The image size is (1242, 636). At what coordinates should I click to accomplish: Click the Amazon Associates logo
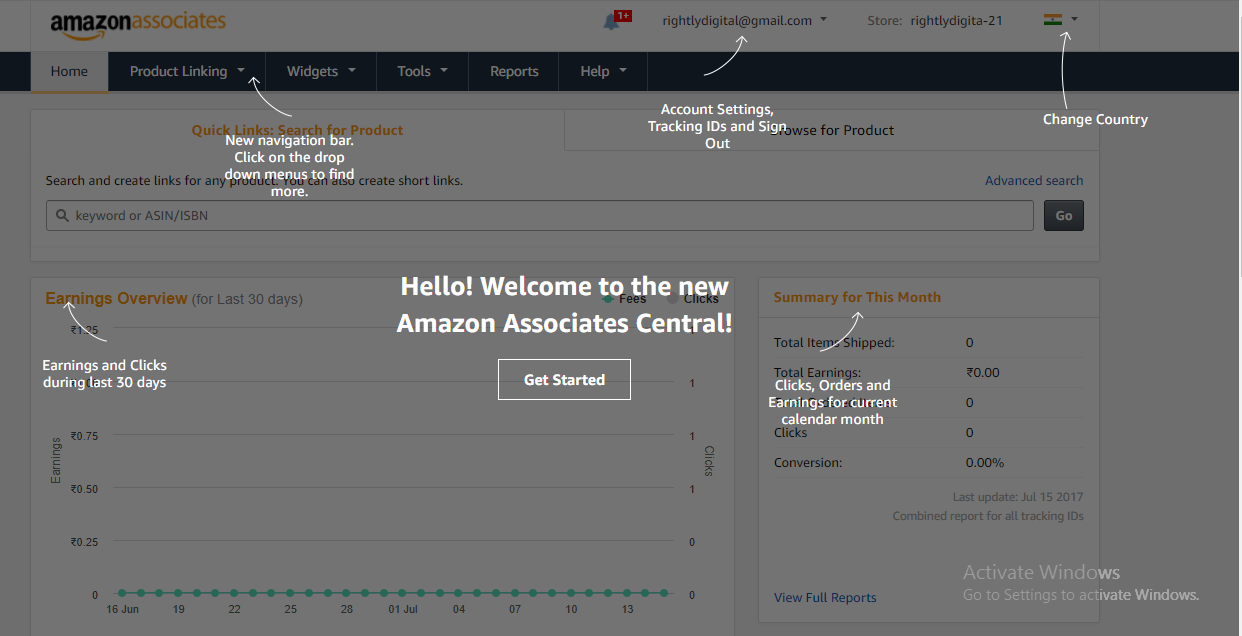coord(138,24)
